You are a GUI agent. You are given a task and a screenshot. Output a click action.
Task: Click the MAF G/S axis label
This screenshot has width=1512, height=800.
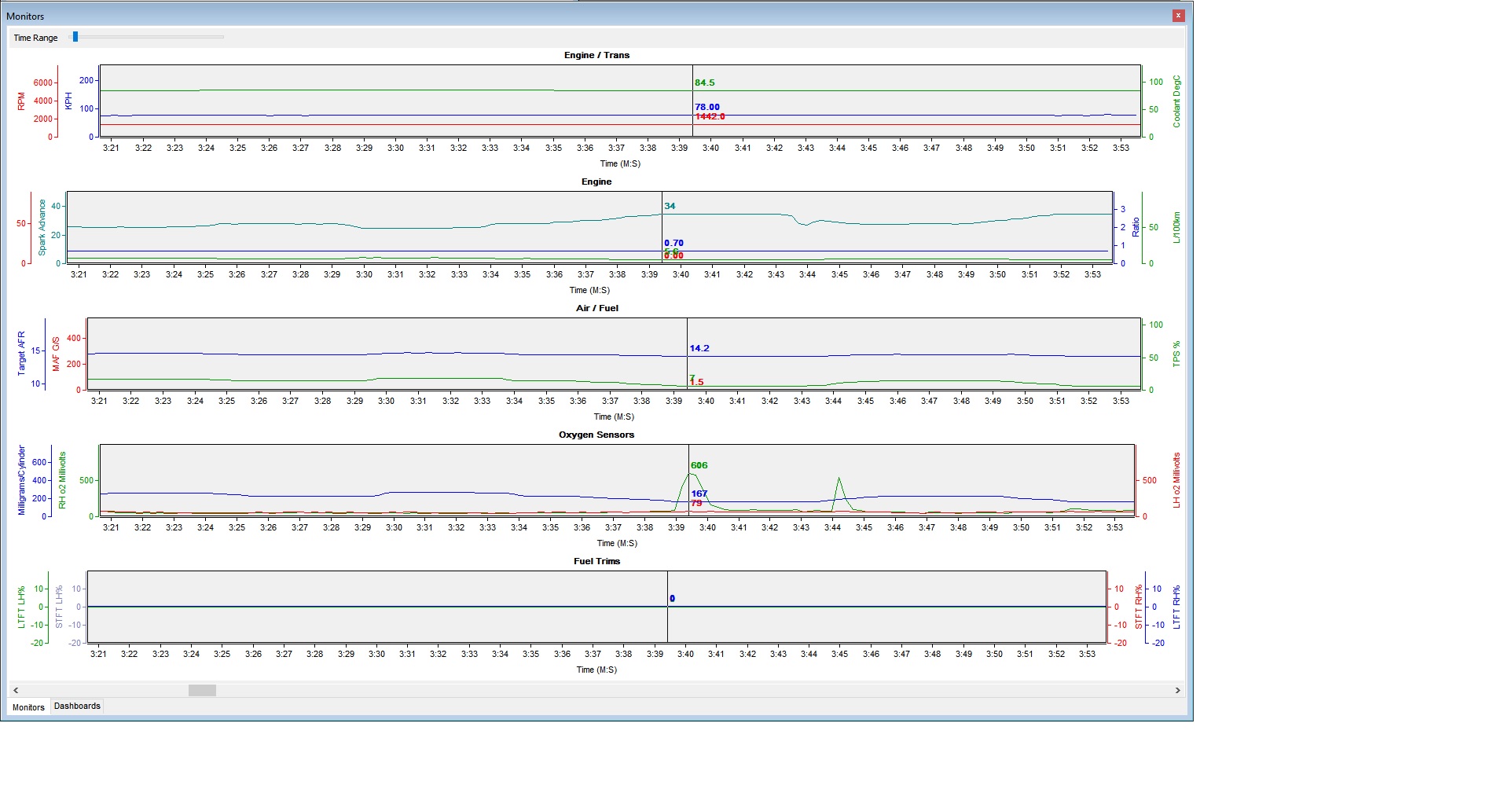(x=56, y=354)
